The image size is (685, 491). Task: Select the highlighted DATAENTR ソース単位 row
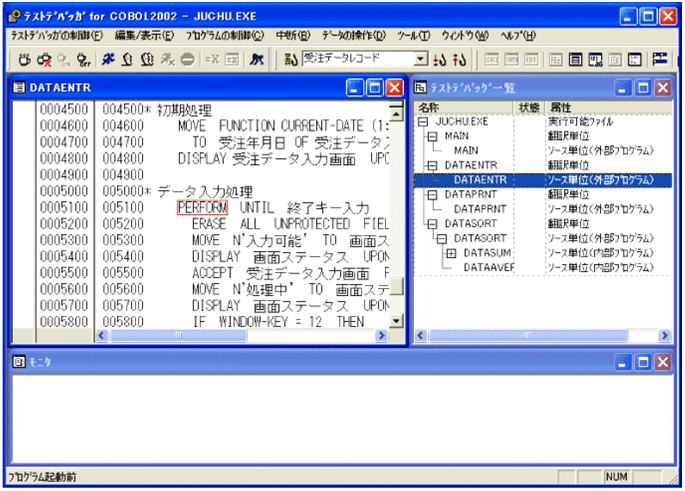coord(543,180)
